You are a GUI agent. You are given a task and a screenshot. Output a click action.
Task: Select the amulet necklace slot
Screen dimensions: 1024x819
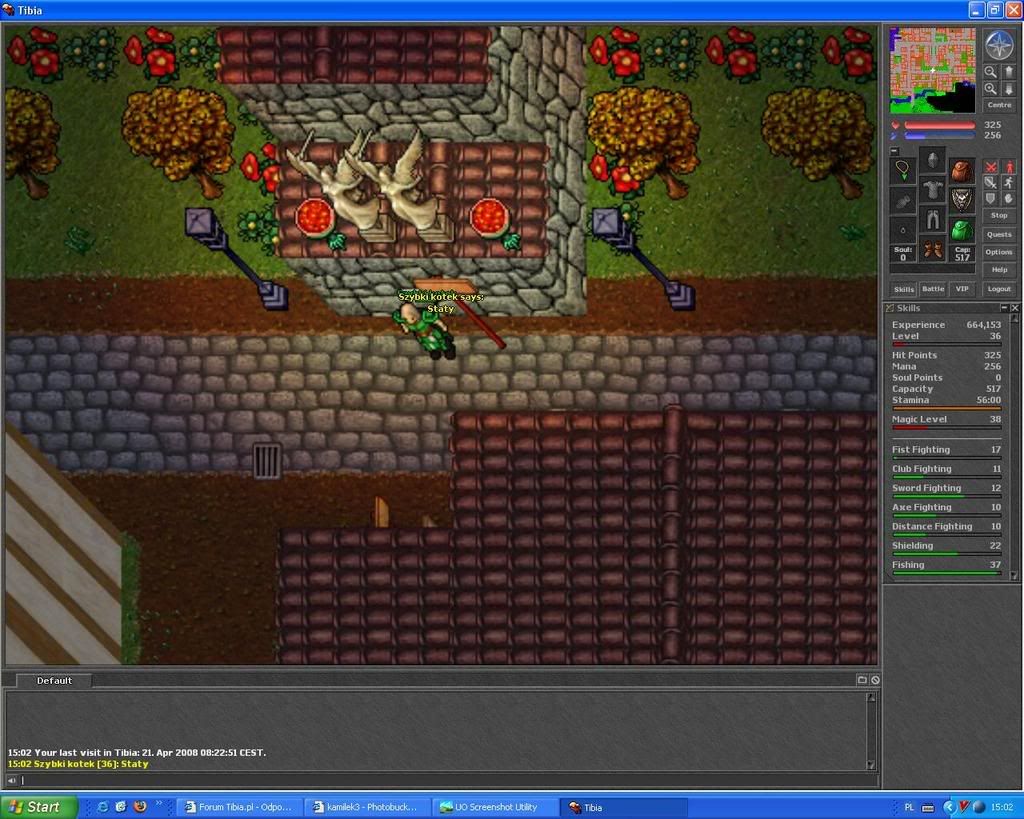pyautogui.click(x=903, y=170)
